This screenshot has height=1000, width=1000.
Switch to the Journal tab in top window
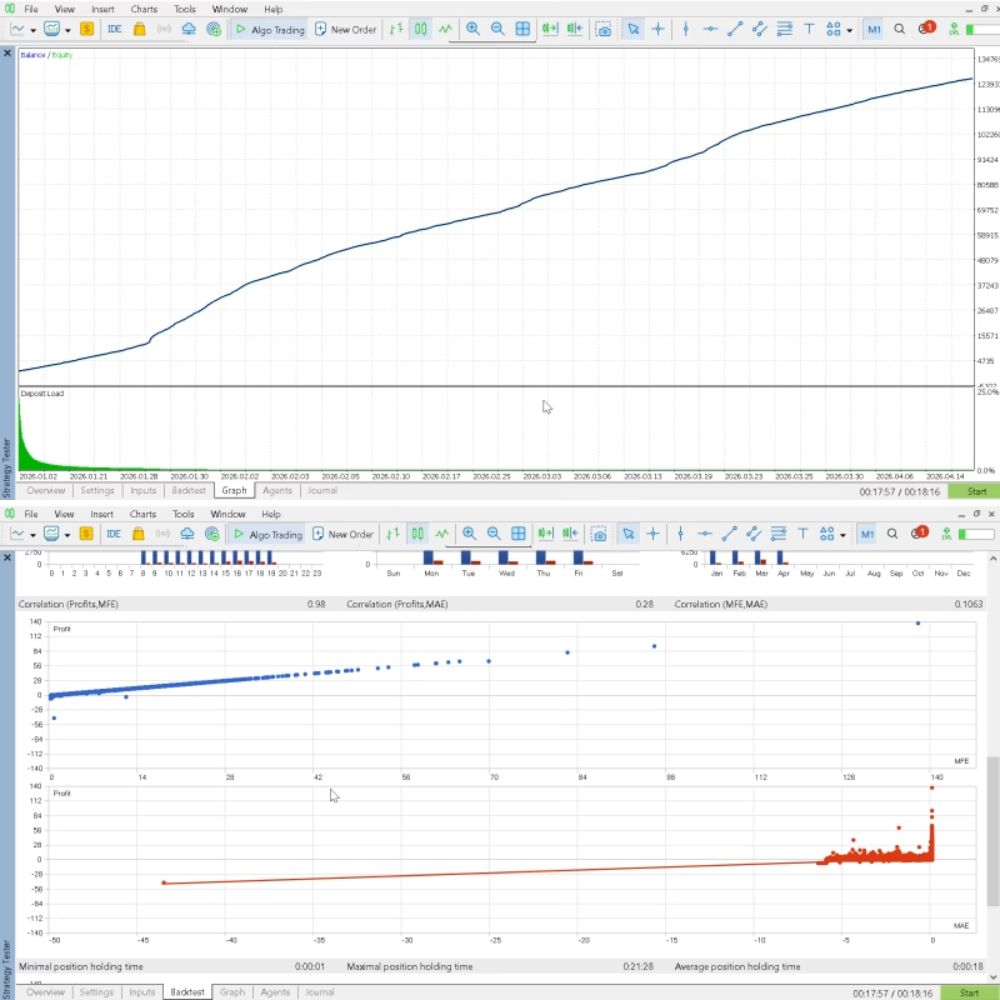[x=323, y=490]
